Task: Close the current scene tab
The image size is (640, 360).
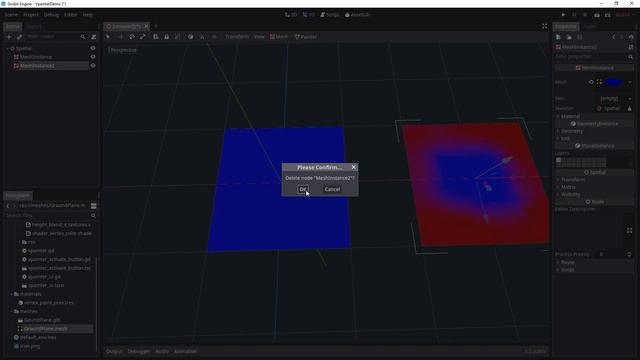Action: [x=147, y=26]
